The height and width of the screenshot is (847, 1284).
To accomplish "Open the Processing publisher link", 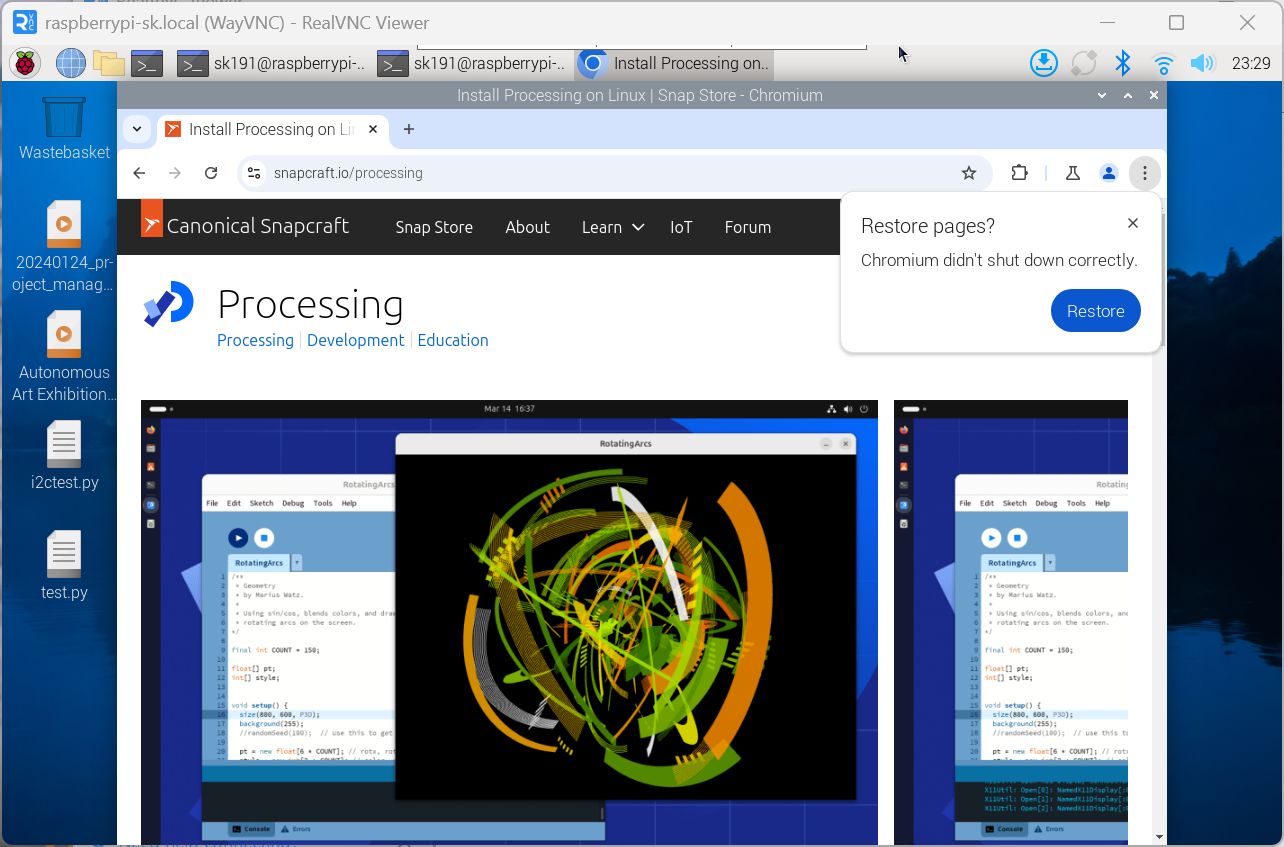I will click(255, 340).
